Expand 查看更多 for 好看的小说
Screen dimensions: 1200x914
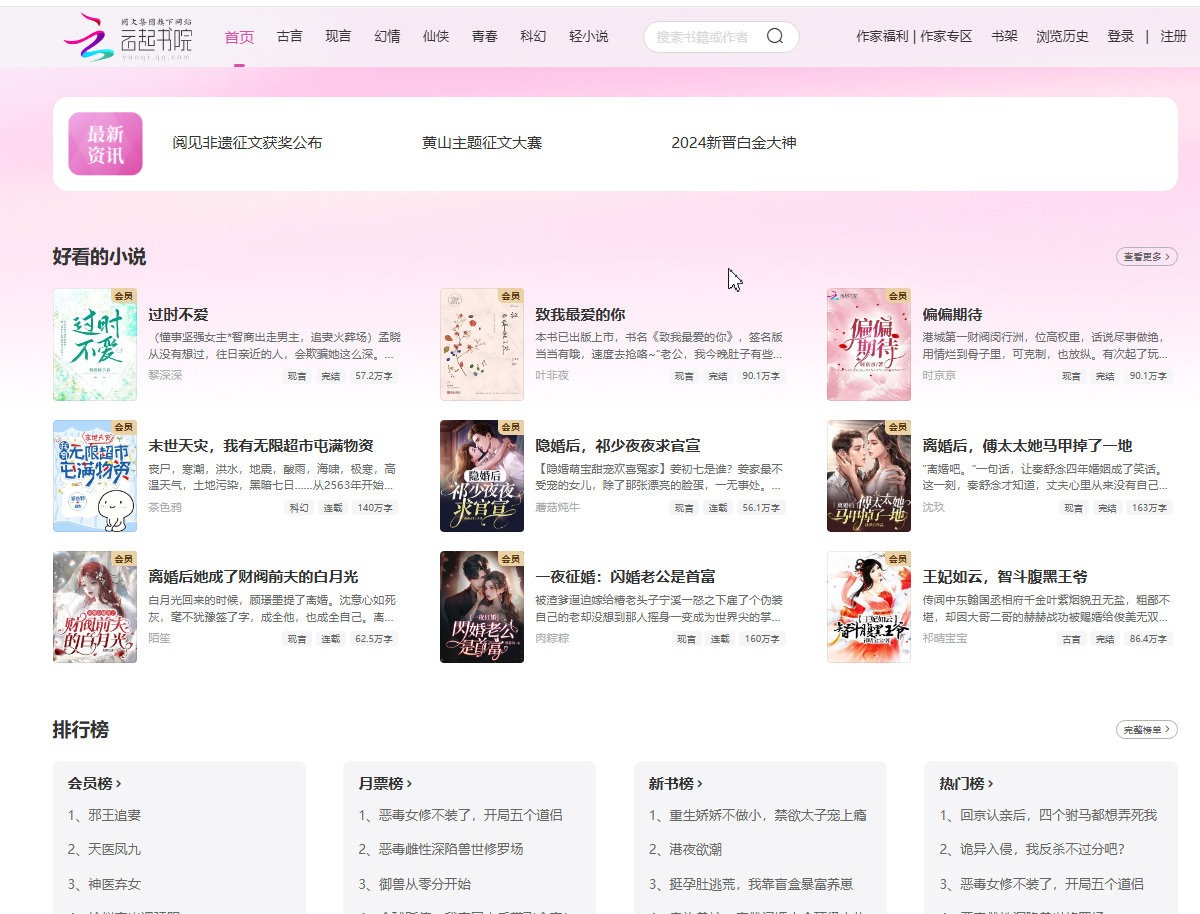pyautogui.click(x=1146, y=257)
